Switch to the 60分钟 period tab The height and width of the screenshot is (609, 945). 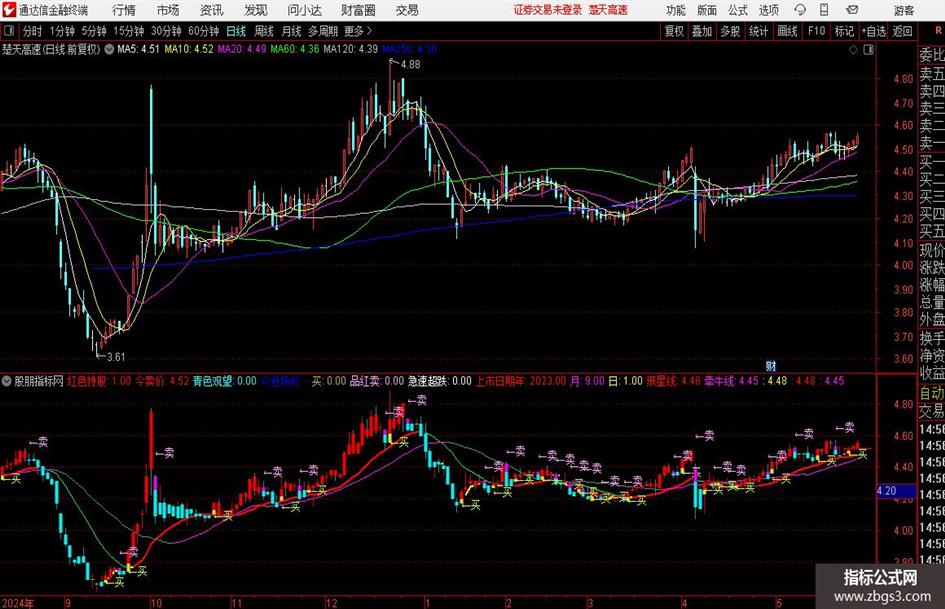pos(203,31)
